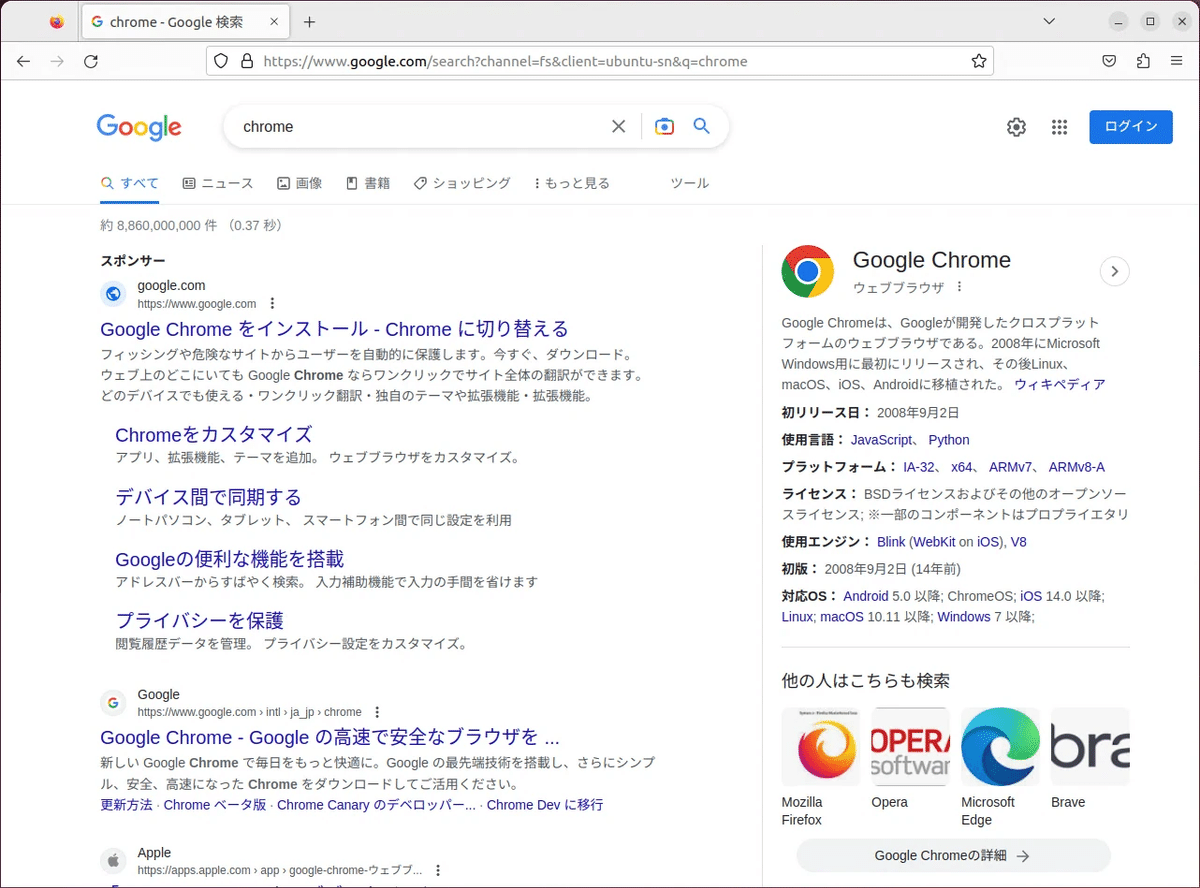The image size is (1200, 888).
Task: Open the 更新方法 sitelink
Action: click(x=127, y=805)
